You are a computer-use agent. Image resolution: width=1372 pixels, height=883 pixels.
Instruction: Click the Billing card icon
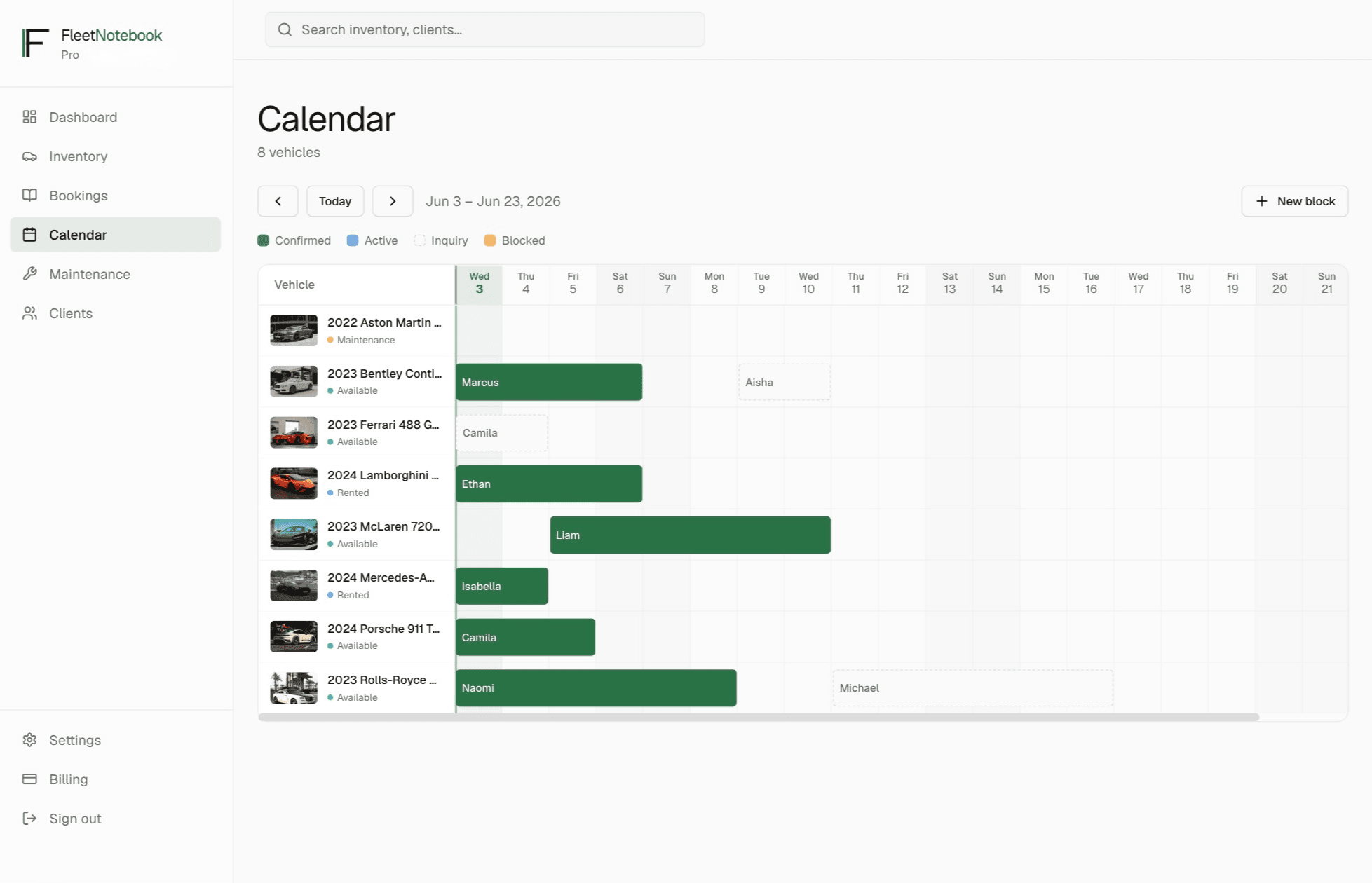(x=29, y=779)
